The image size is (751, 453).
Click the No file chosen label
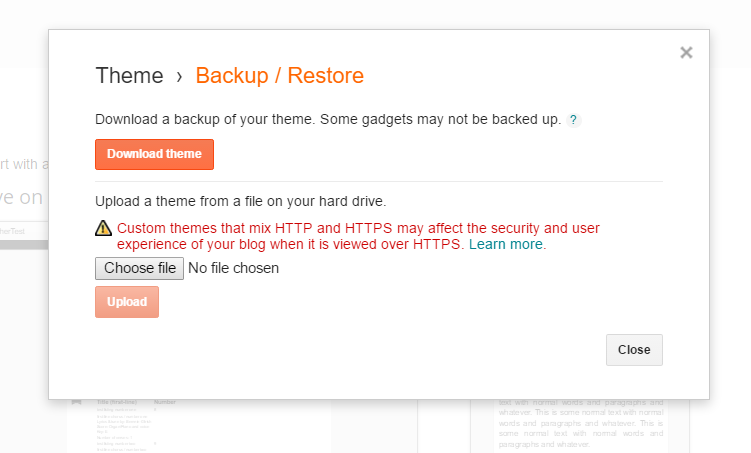point(233,268)
